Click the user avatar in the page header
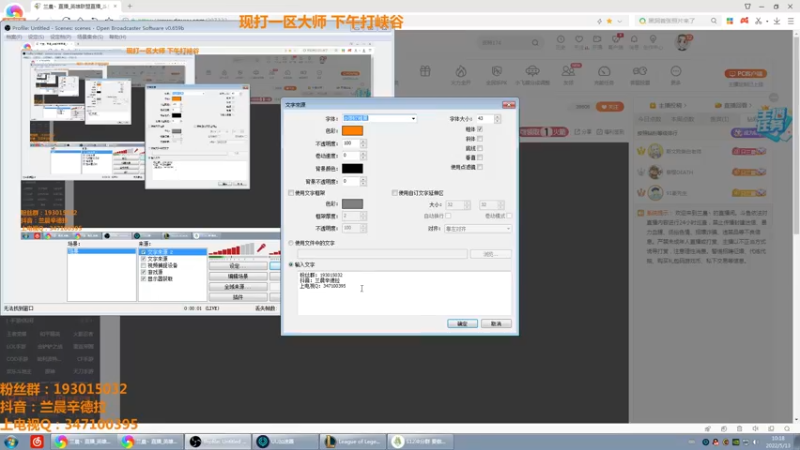 point(682,42)
